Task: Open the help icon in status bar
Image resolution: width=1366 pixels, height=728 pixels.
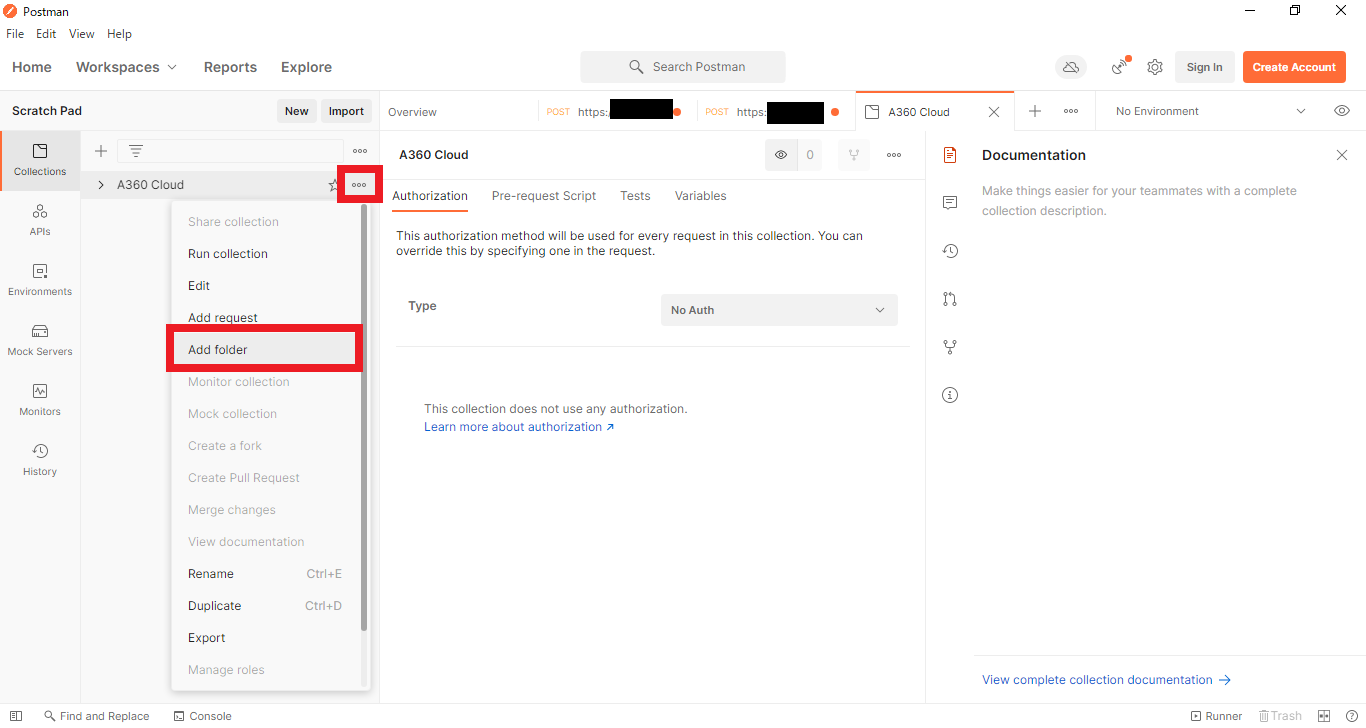Action: pyautogui.click(x=1350, y=716)
